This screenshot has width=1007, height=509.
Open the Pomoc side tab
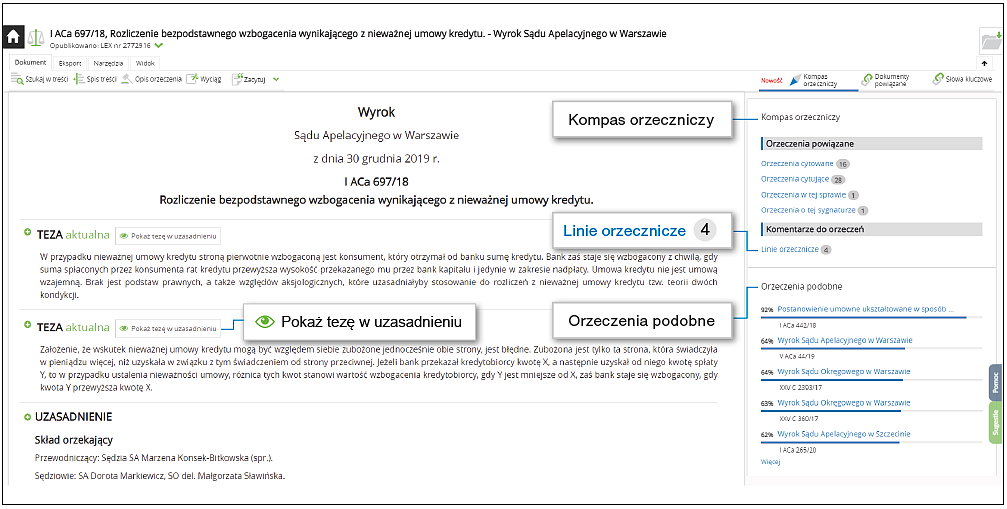click(x=995, y=382)
